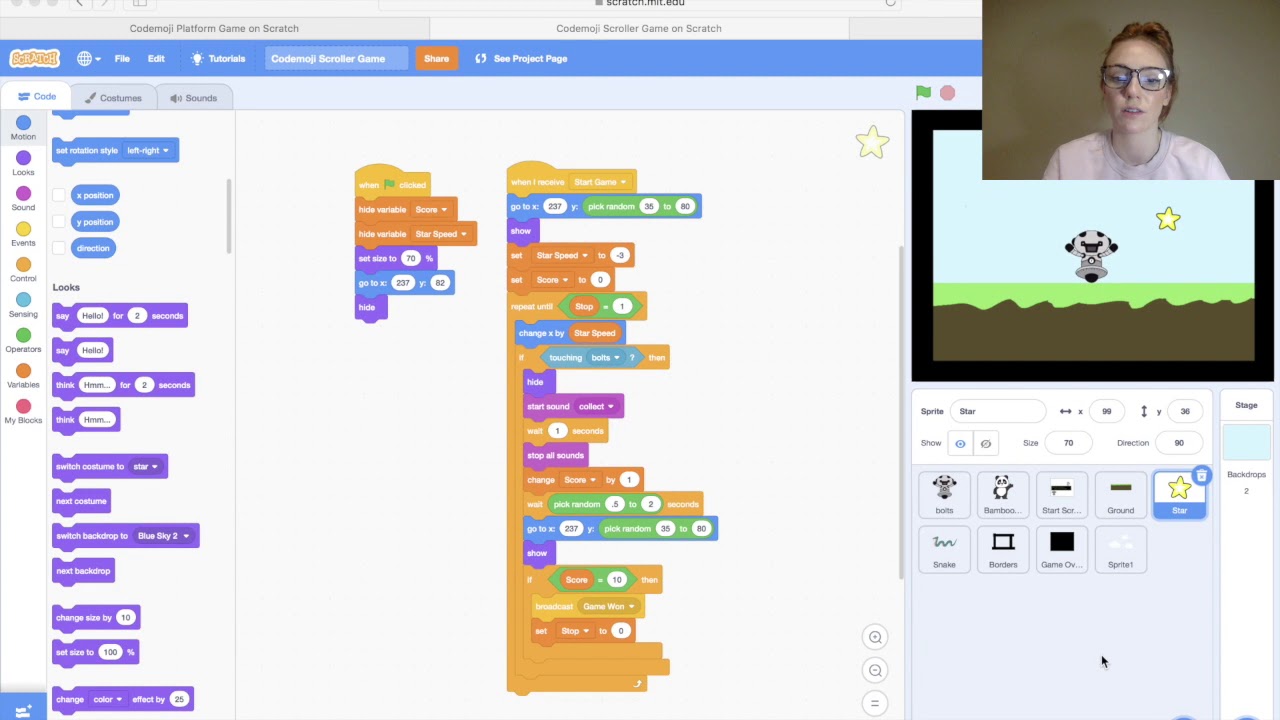This screenshot has width=1280, height=720.
Task: Delete the Star sprite with trash icon
Action: pyautogui.click(x=1202, y=476)
